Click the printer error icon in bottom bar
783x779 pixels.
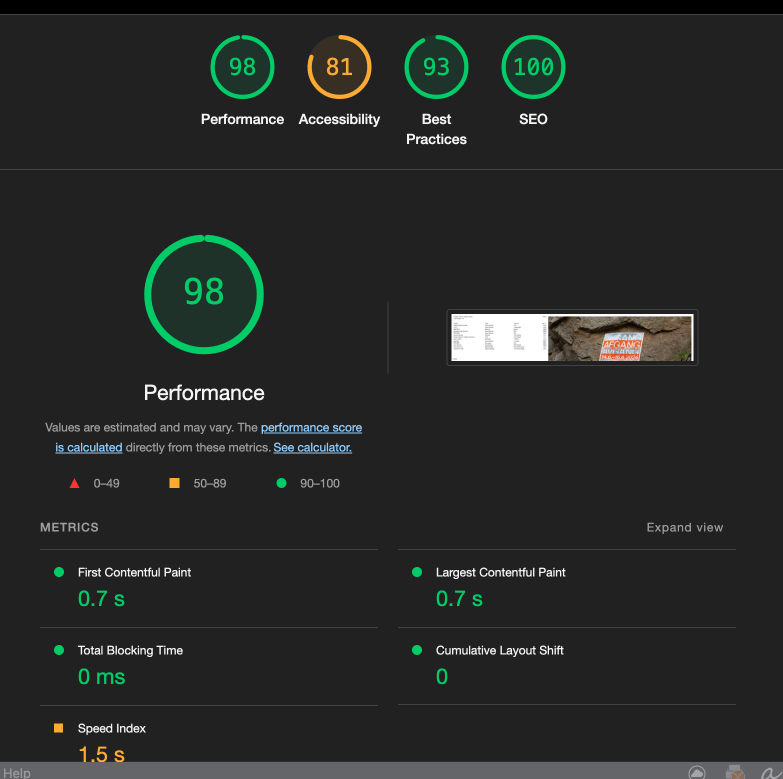click(x=735, y=772)
